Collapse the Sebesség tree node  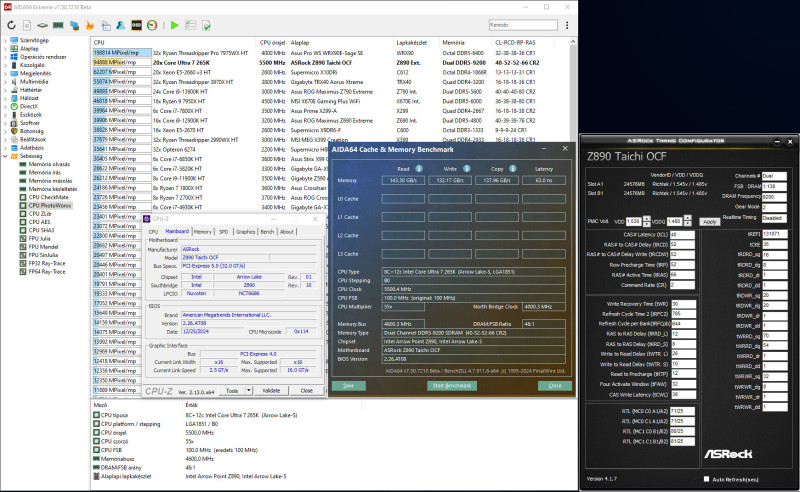pyautogui.click(x=4, y=155)
